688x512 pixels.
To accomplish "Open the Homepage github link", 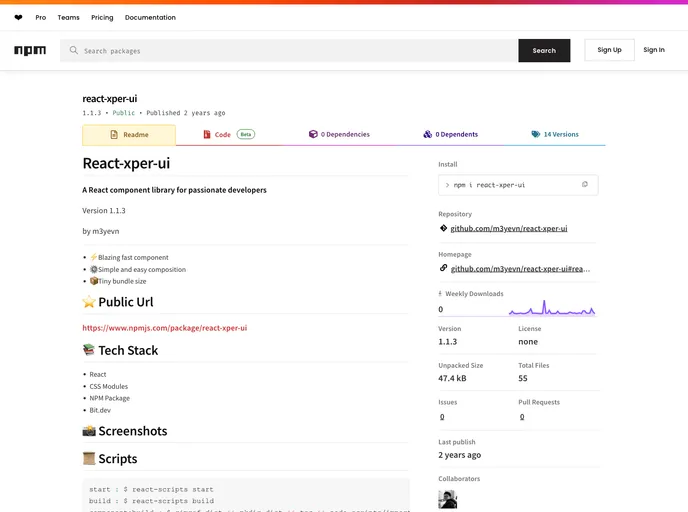I will (x=520, y=269).
